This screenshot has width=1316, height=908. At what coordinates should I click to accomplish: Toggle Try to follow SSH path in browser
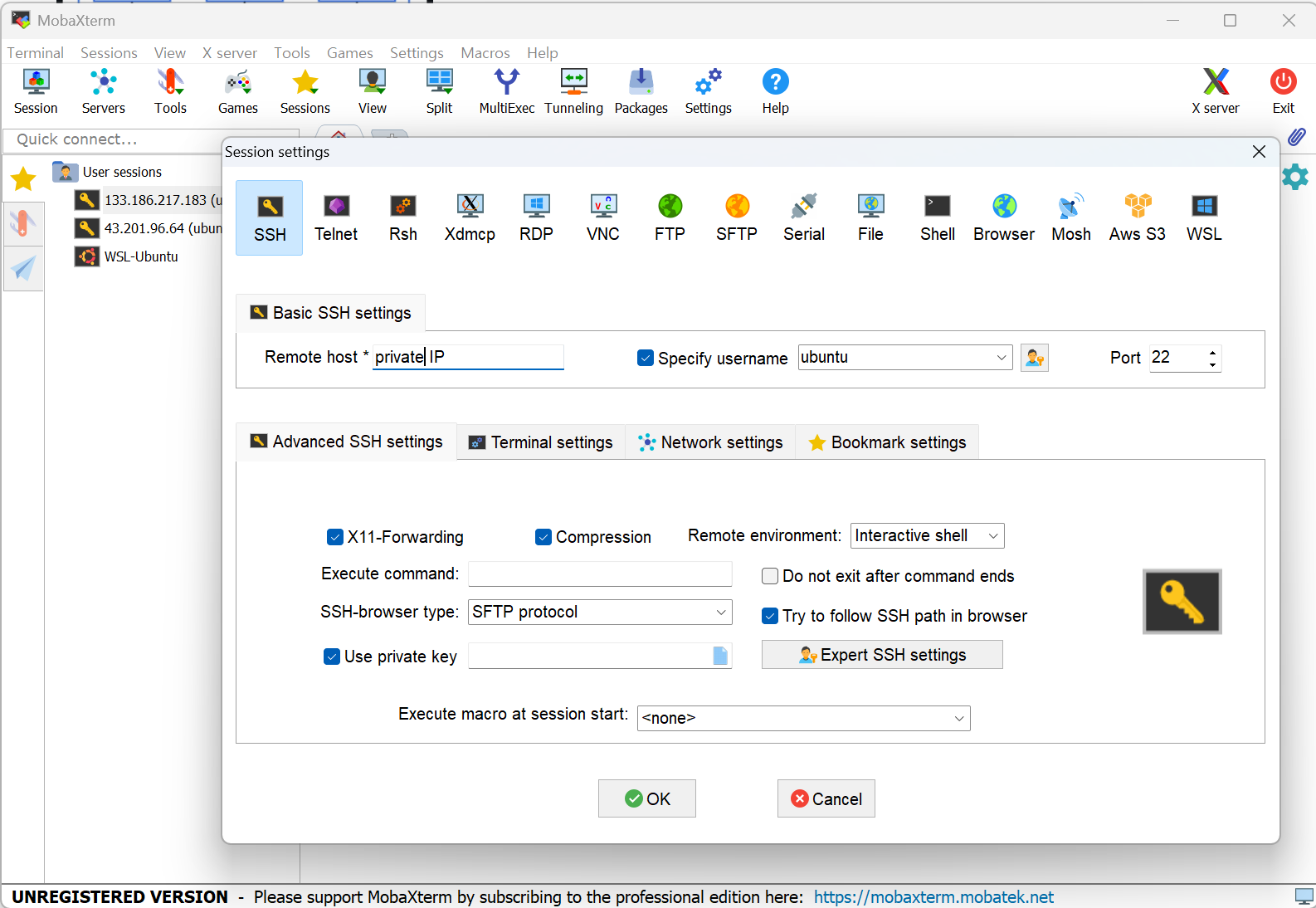pyautogui.click(x=770, y=616)
